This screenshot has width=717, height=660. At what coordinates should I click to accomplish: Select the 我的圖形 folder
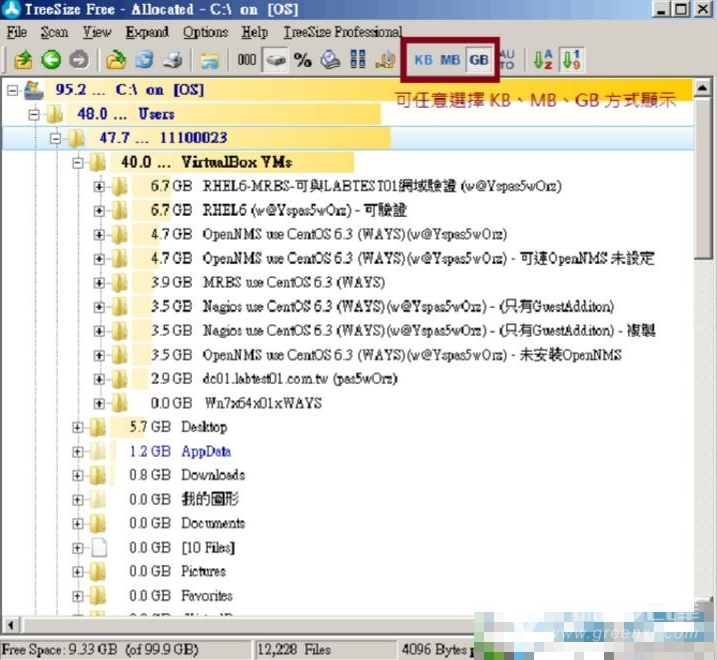(210, 499)
